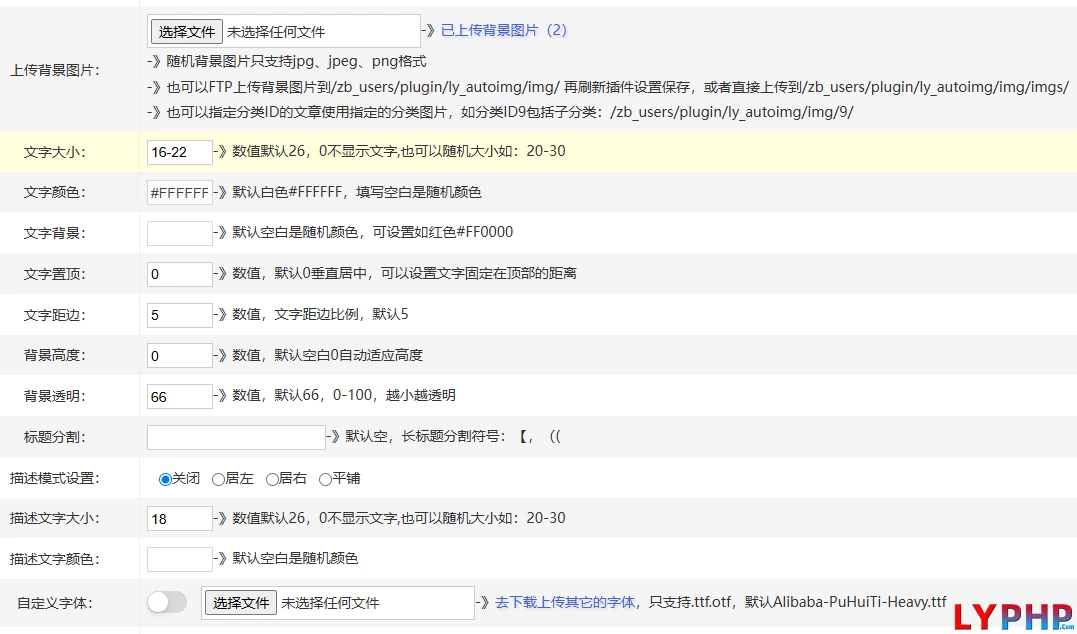Viewport: 1077px width, 634px height.
Task: Enable the 自定义字体 toggle switch
Action: click(x=167, y=602)
